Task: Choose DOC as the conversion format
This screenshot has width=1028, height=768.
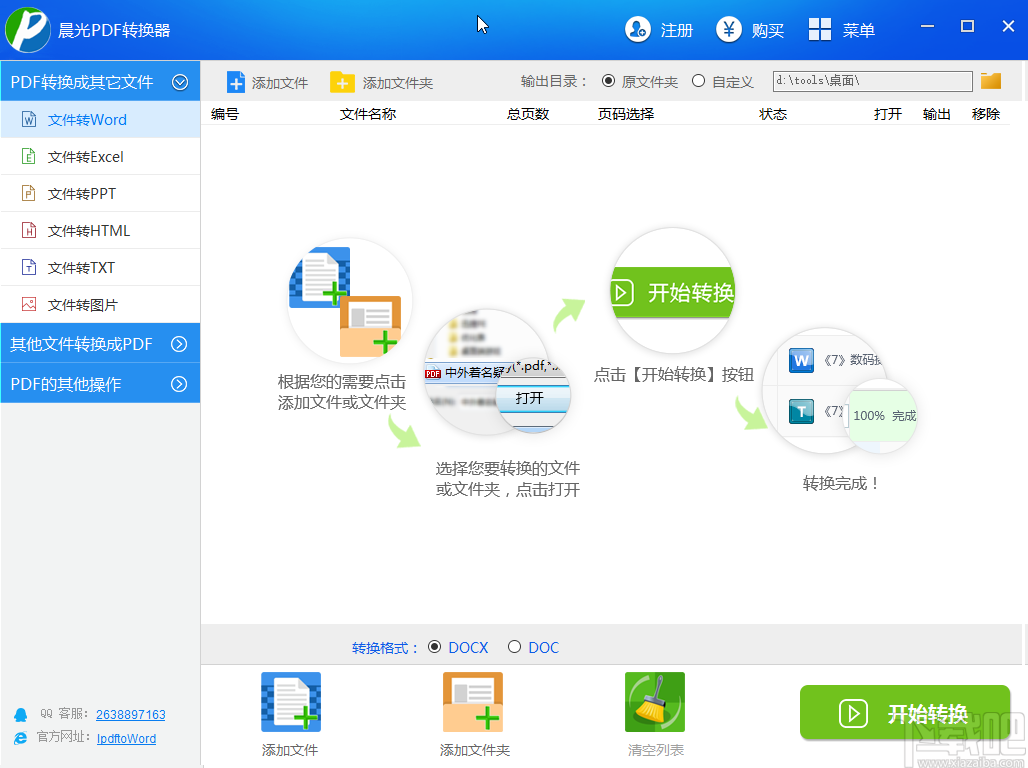Action: (515, 647)
